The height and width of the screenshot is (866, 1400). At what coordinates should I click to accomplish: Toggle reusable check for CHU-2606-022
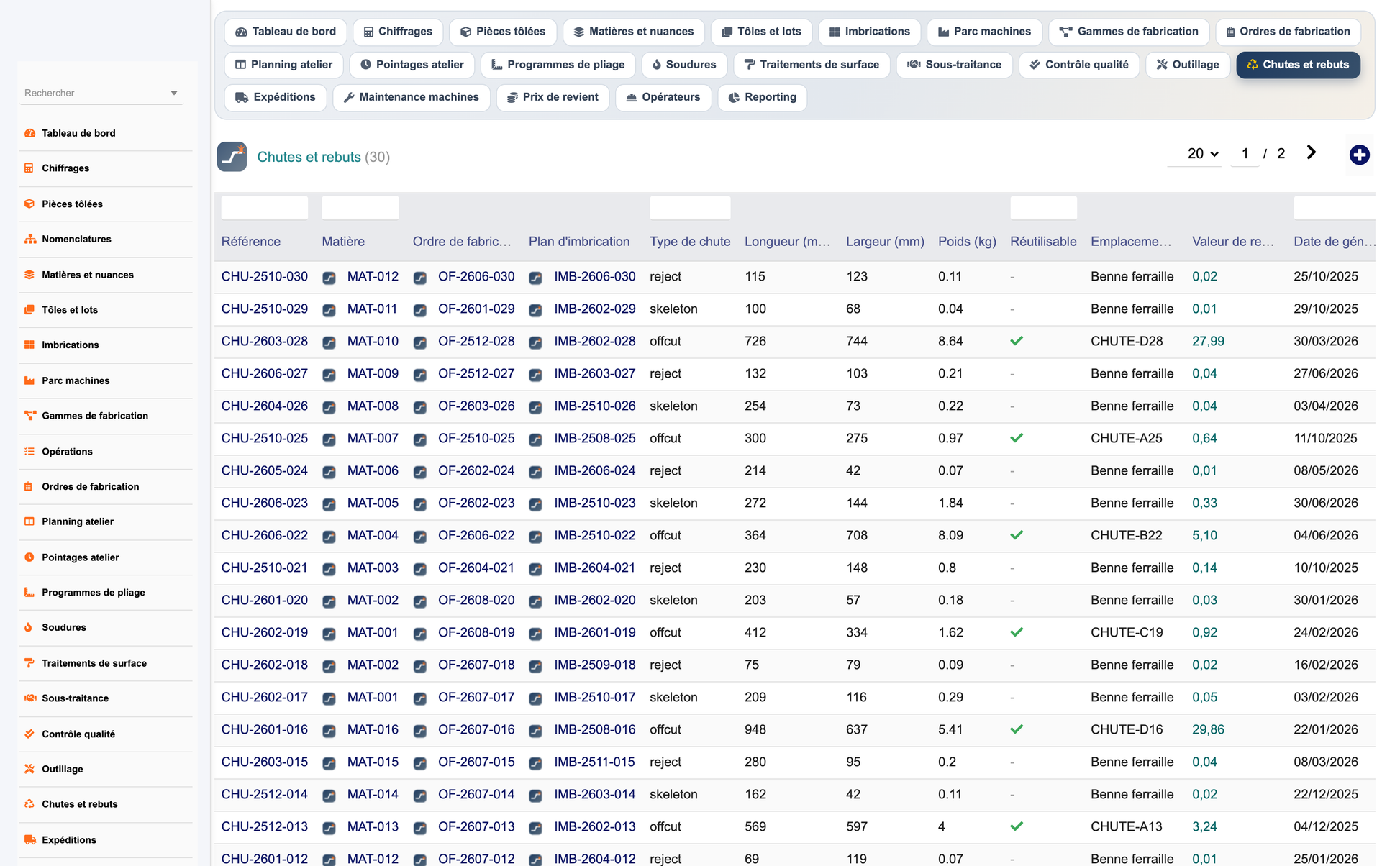(x=1017, y=535)
